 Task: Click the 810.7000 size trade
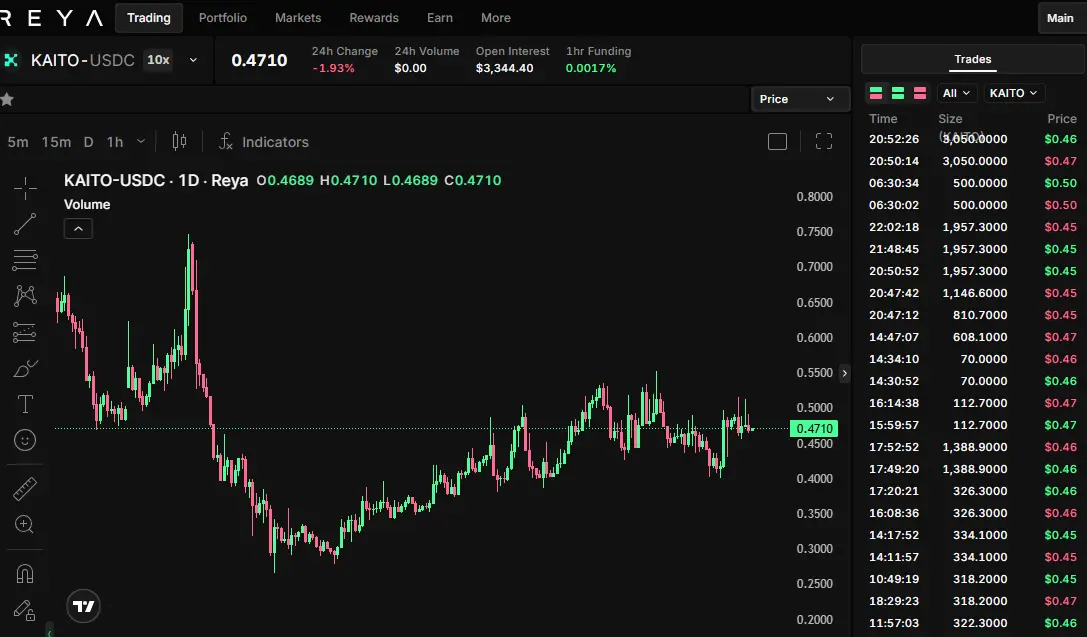[973, 315]
